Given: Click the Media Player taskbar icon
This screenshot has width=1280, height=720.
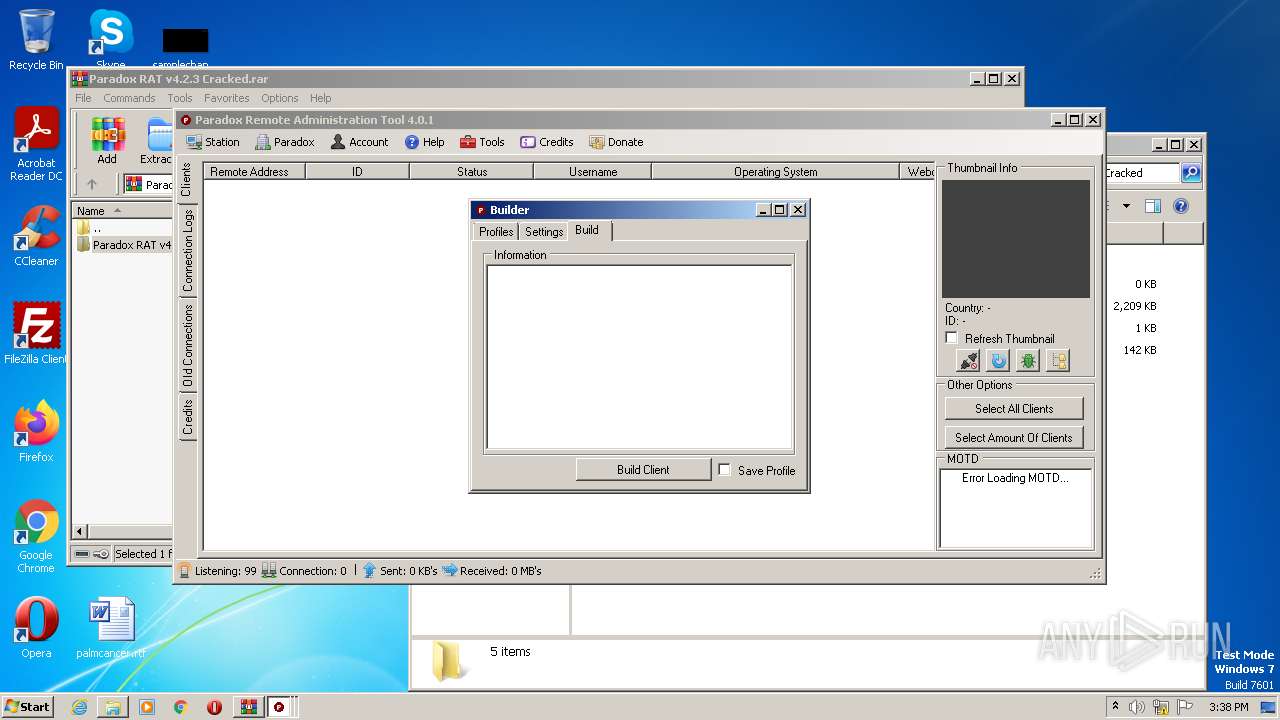Looking at the screenshot, I should [x=147, y=707].
